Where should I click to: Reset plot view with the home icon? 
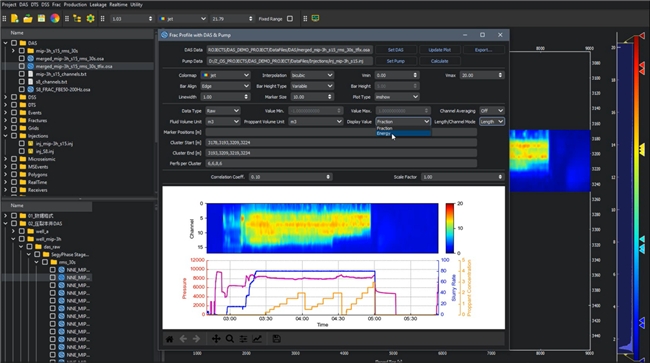coord(170,339)
